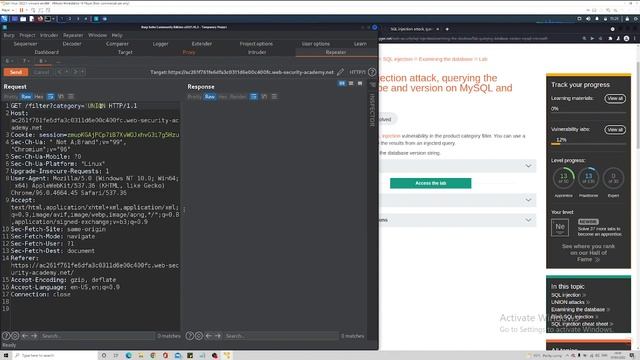
Task: Edit target with the pencil icon
Action: coord(340,72)
